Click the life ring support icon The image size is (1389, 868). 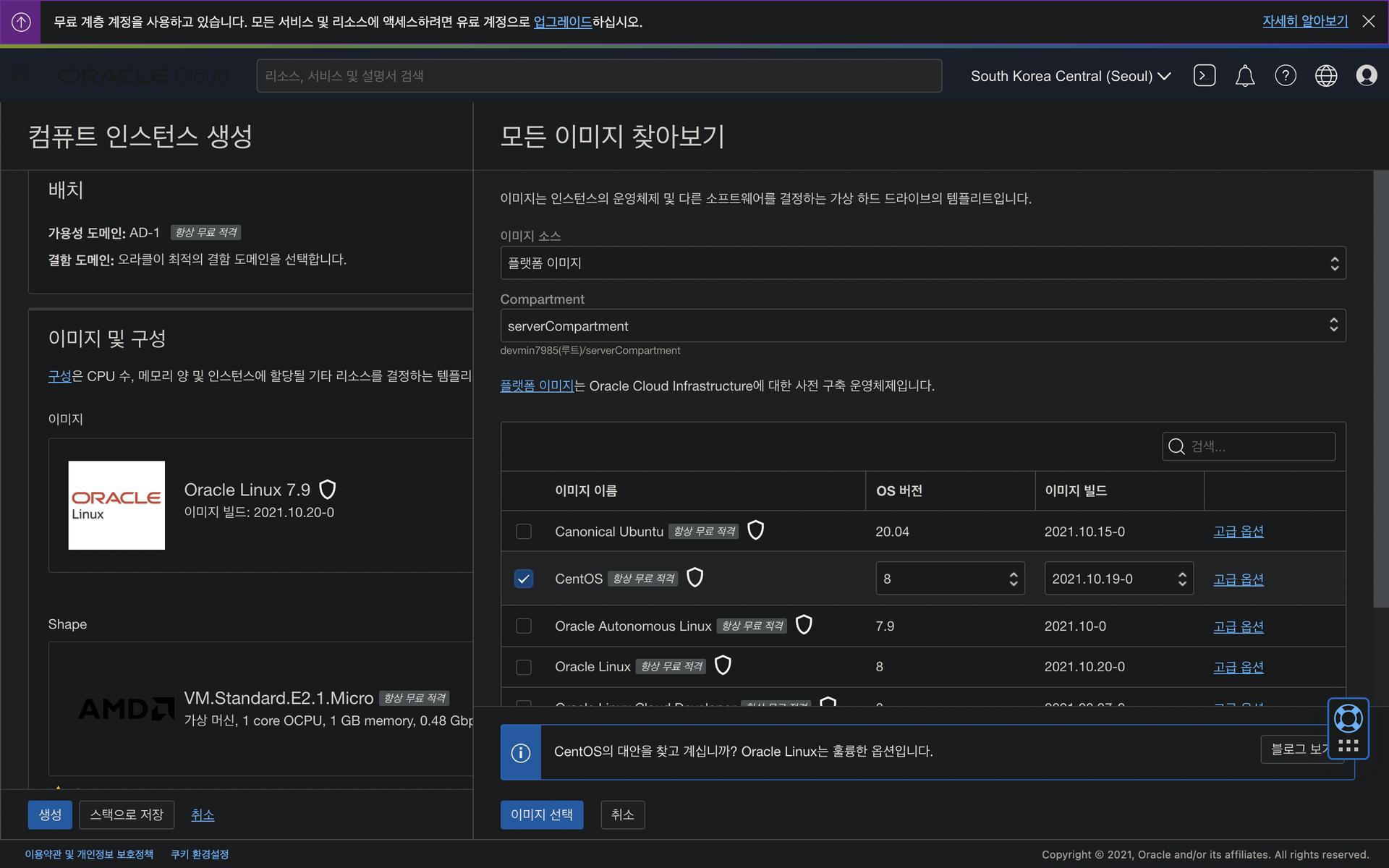[1348, 718]
